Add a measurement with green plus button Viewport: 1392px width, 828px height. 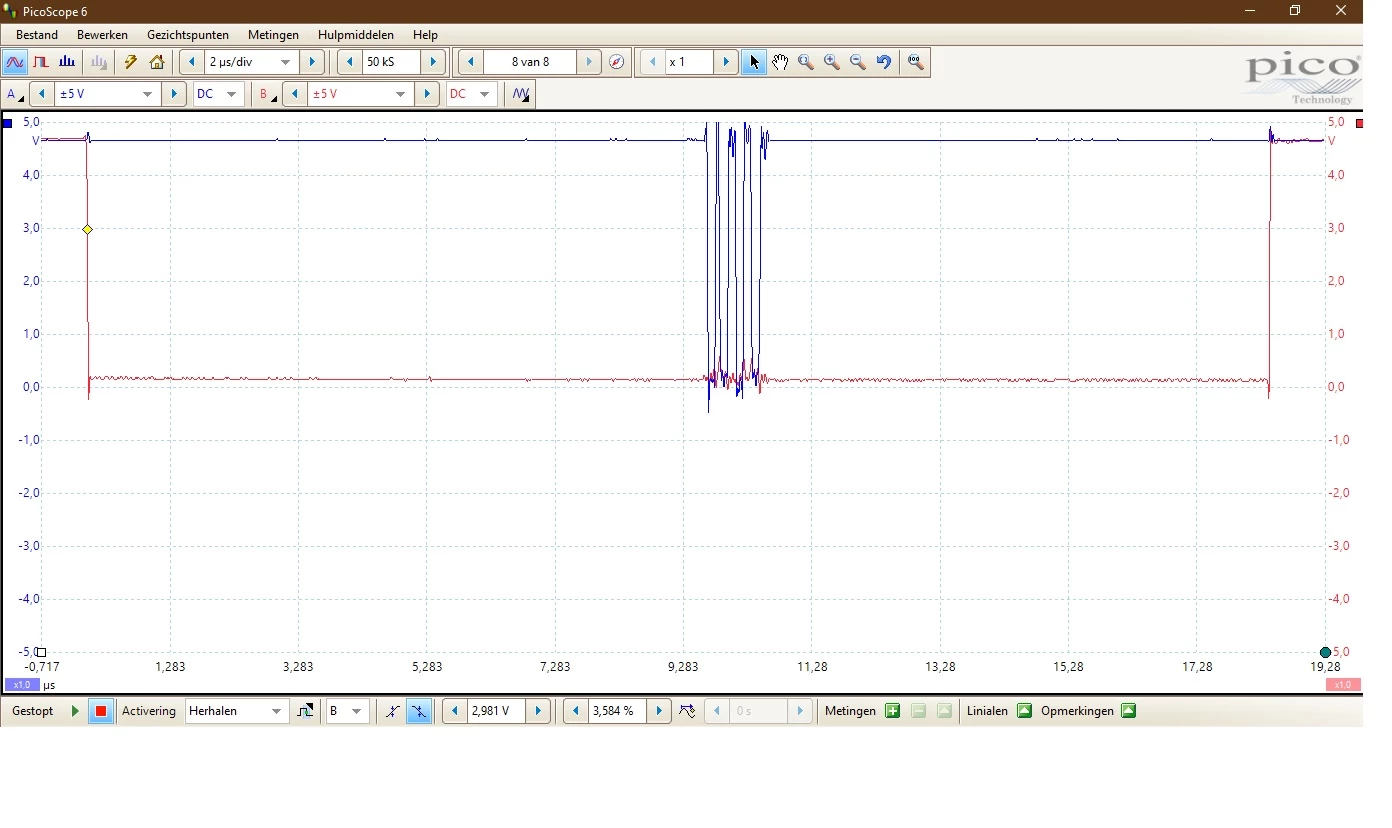click(x=893, y=711)
